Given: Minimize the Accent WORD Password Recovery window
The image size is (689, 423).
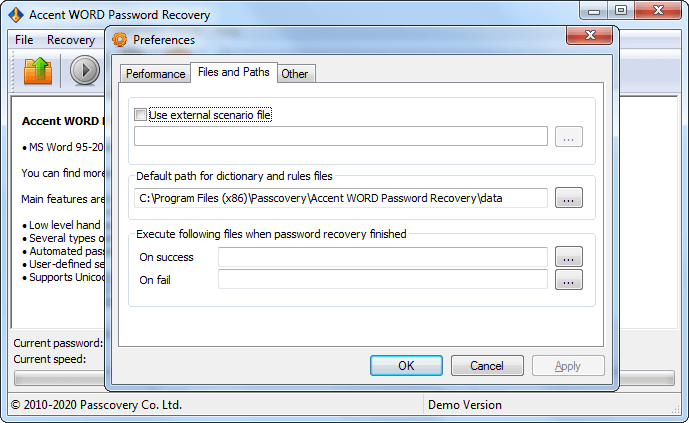Looking at the screenshot, I should tap(594, 11).
